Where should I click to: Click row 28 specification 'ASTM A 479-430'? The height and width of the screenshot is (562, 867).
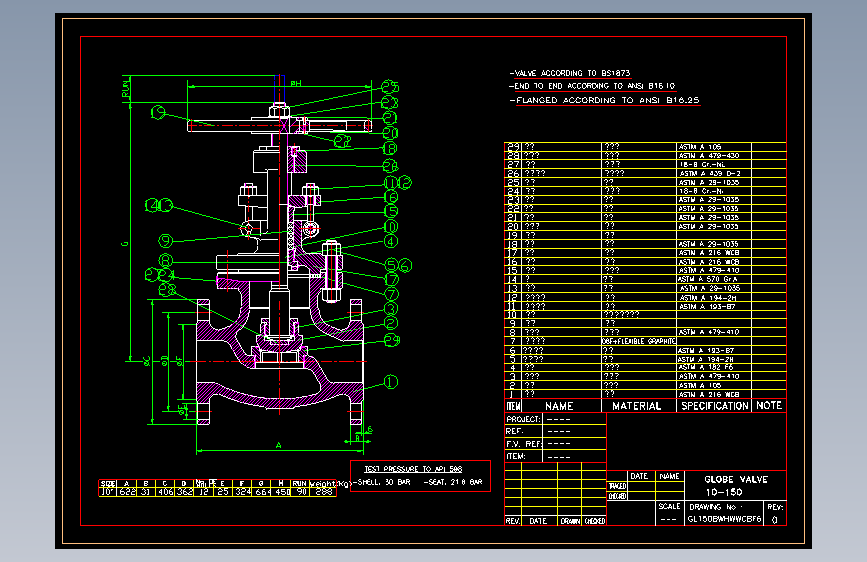[709, 155]
